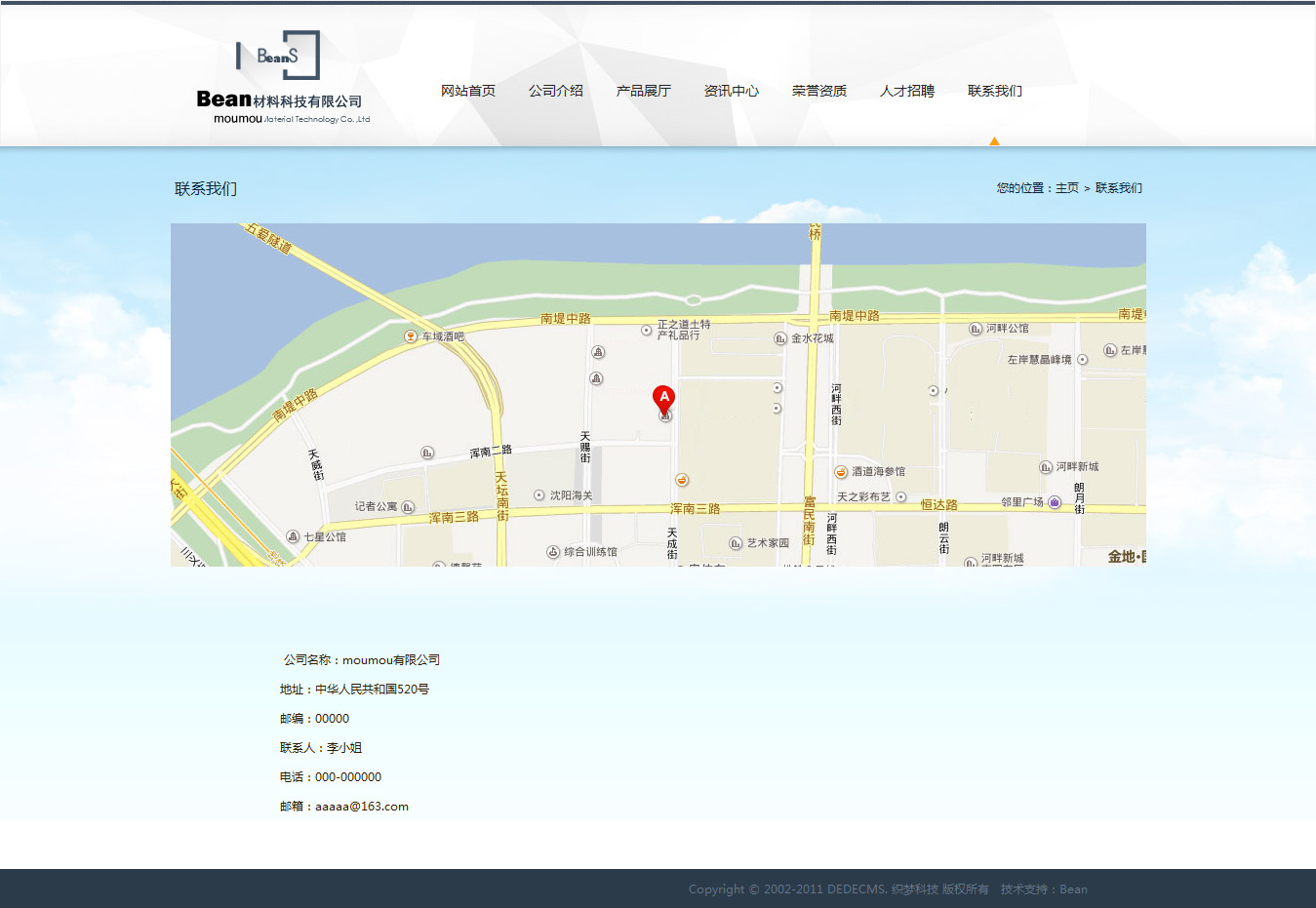Click the 综合训练馆 map icon
1316x908 pixels.
553,552
